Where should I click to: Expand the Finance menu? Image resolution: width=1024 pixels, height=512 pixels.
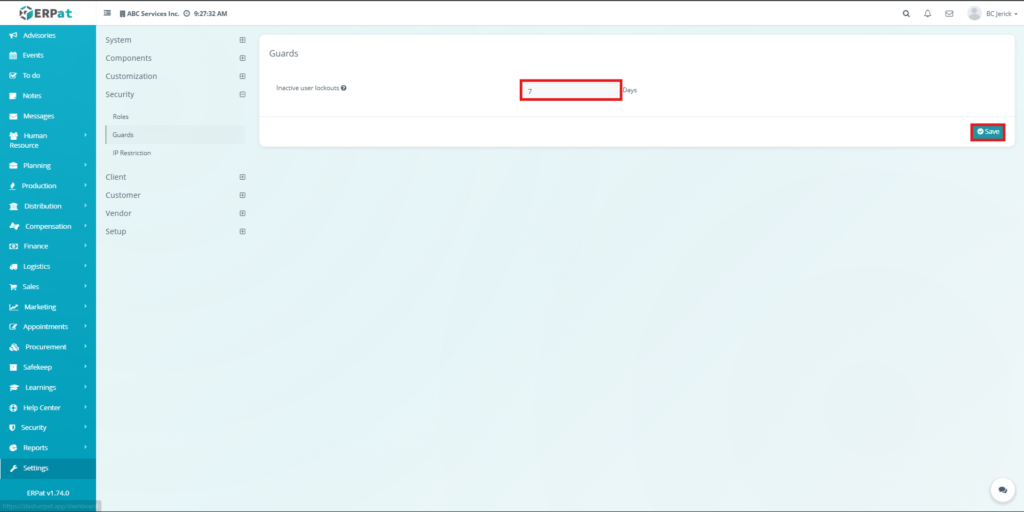point(48,246)
